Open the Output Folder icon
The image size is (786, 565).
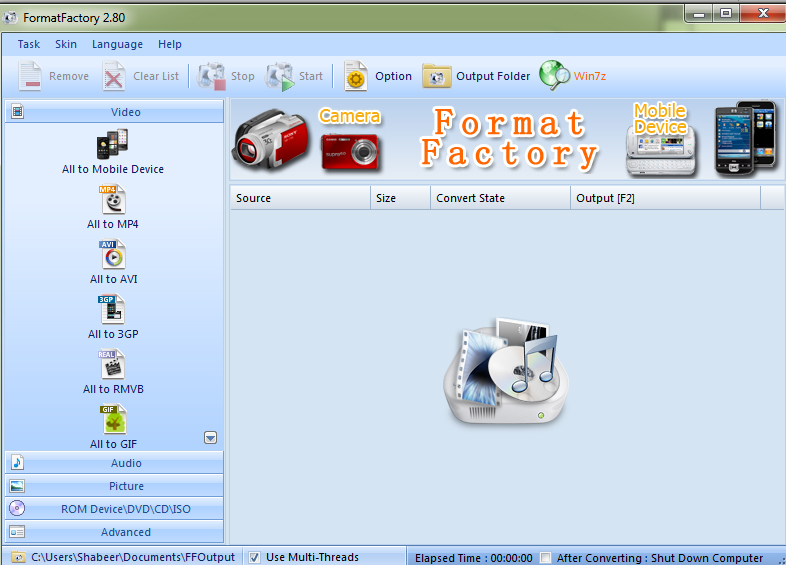tap(437, 76)
